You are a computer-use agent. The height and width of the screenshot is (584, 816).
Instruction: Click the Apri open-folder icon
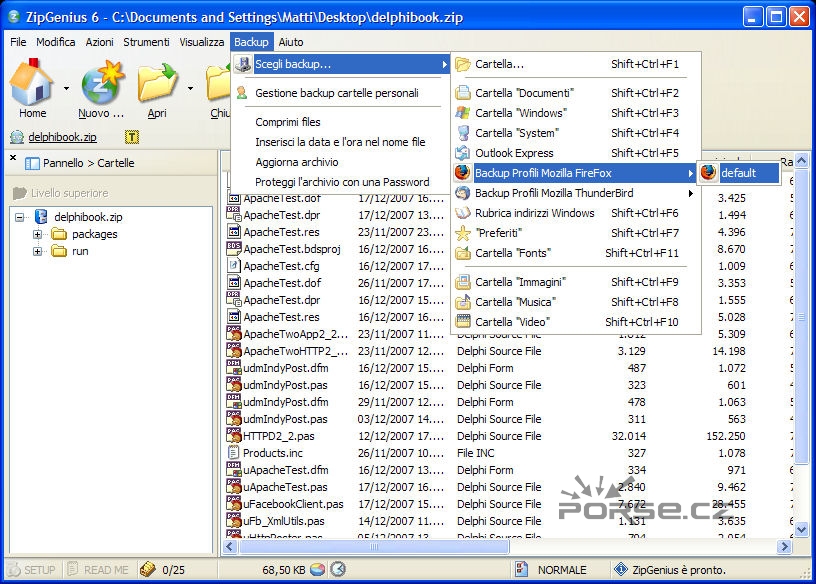click(157, 84)
